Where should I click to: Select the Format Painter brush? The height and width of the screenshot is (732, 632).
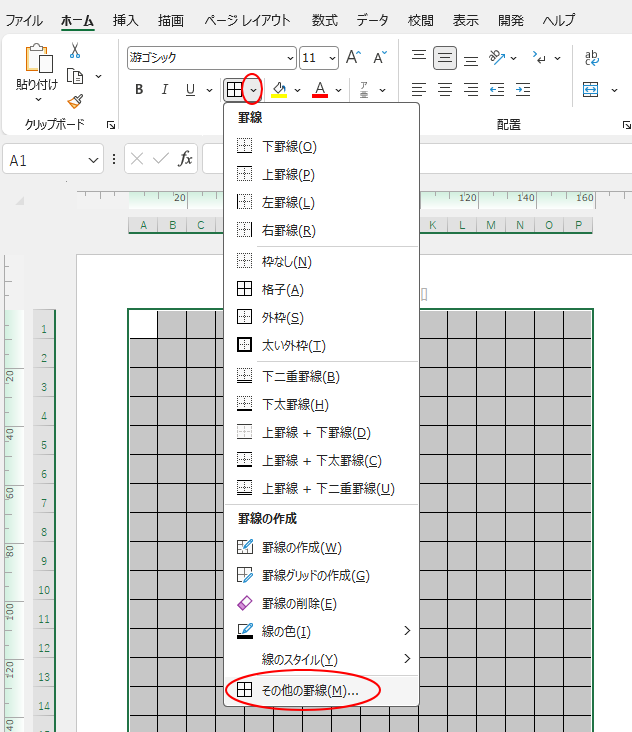75,101
